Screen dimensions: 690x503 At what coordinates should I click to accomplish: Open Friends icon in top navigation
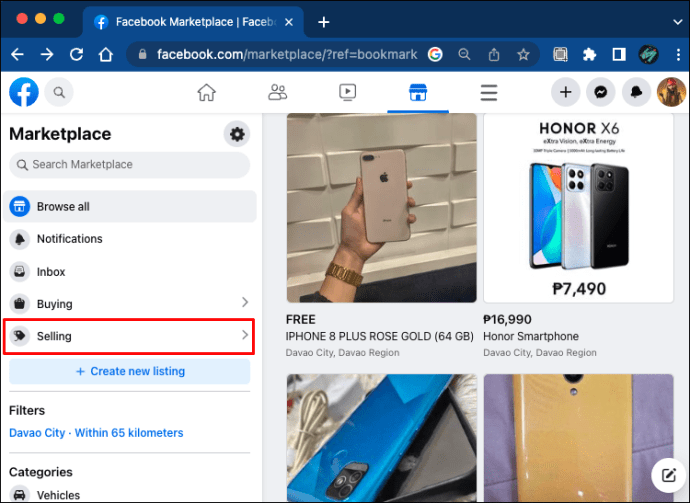click(x=277, y=92)
